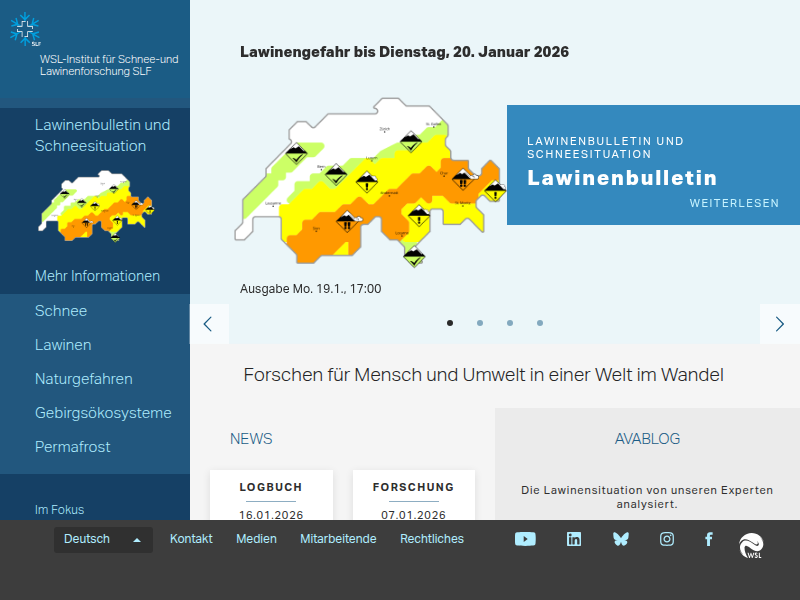Click the SLF snowflake logo
This screenshot has width=800, height=600.
click(x=25, y=30)
